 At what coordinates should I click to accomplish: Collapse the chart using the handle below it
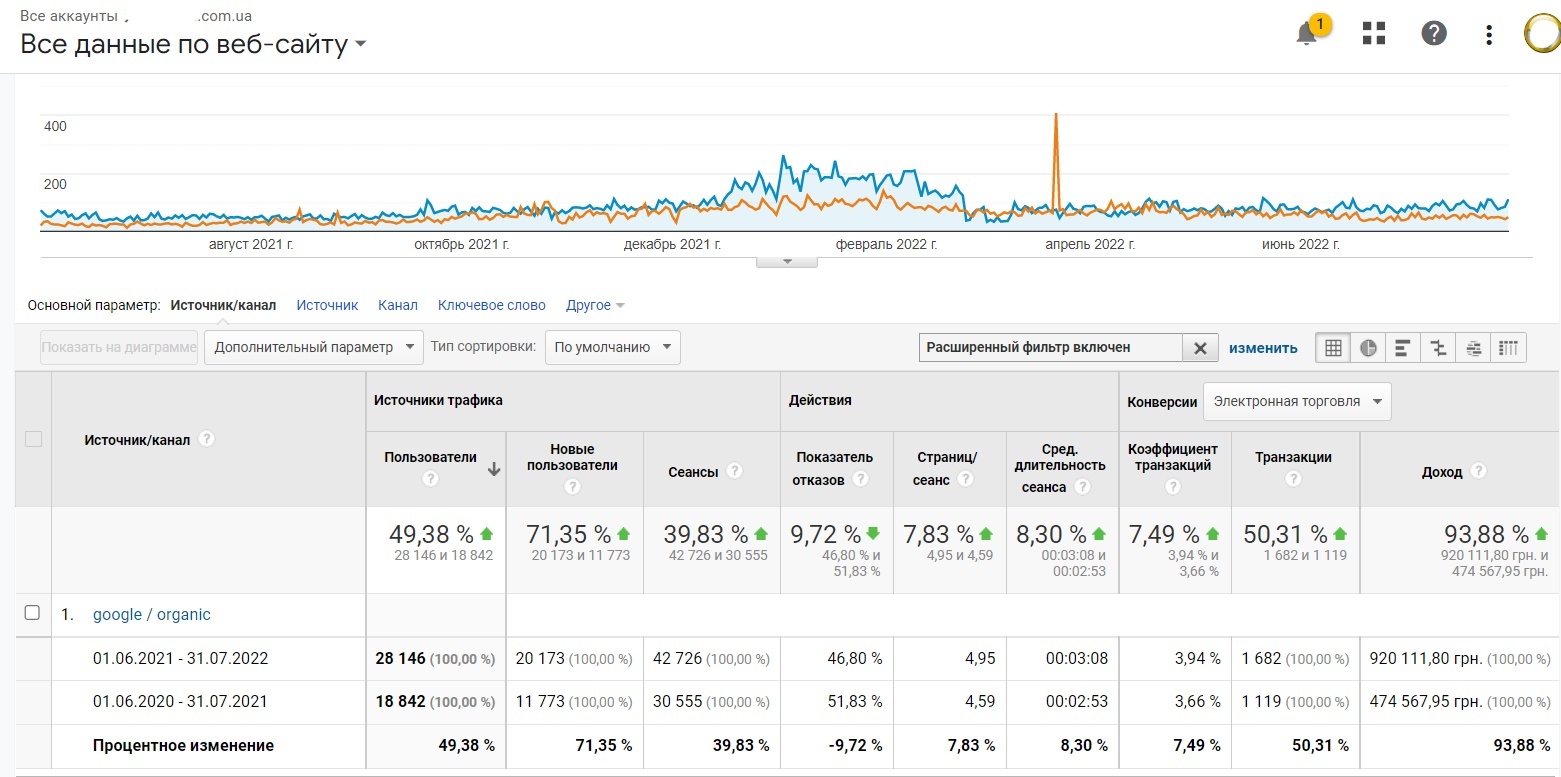(x=786, y=261)
